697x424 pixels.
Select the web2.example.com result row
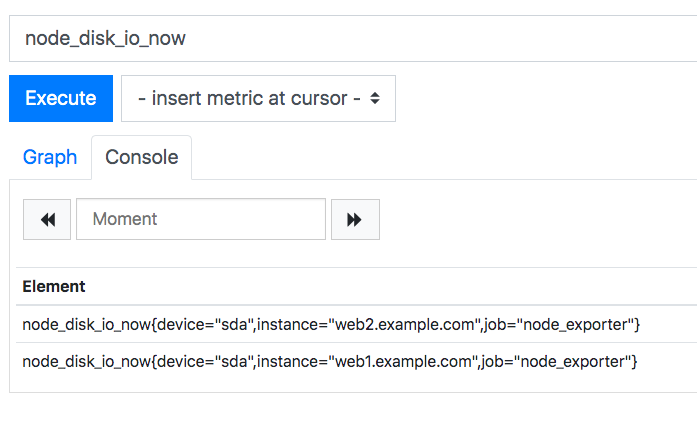coord(357,324)
